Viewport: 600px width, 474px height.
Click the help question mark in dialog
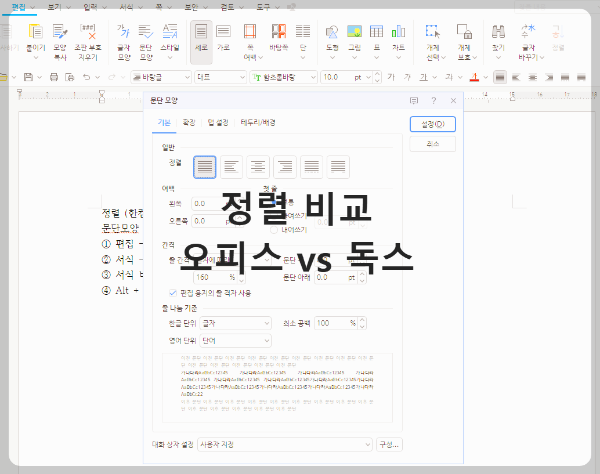[434, 101]
